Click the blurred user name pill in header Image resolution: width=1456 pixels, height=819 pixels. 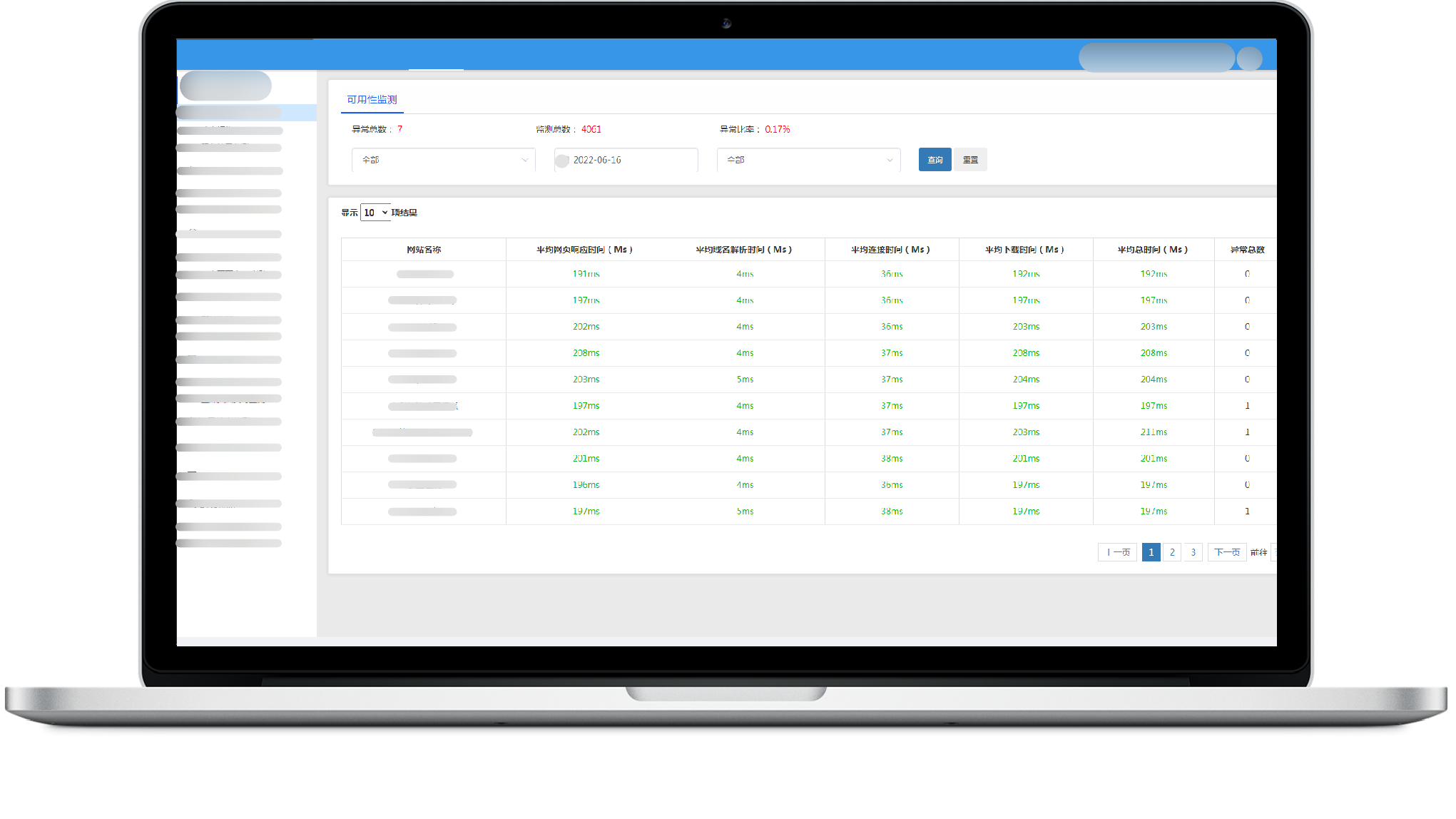coord(1156,57)
